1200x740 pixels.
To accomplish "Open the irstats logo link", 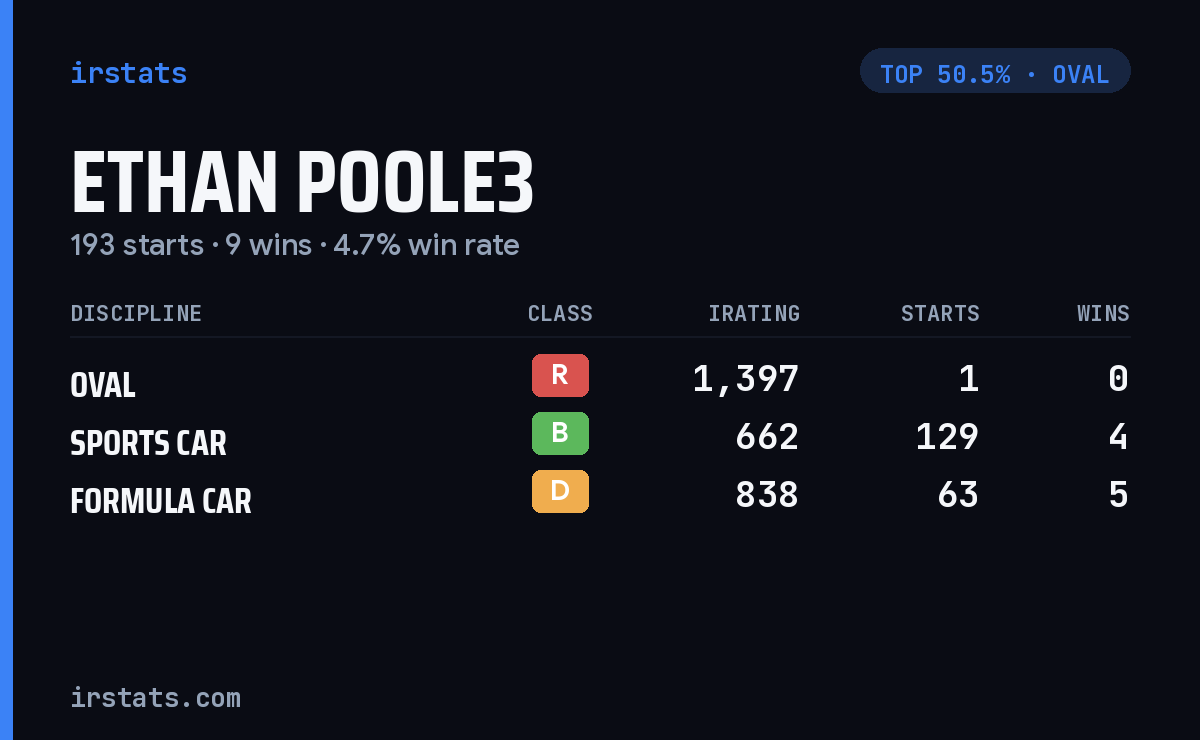I will [x=129, y=73].
